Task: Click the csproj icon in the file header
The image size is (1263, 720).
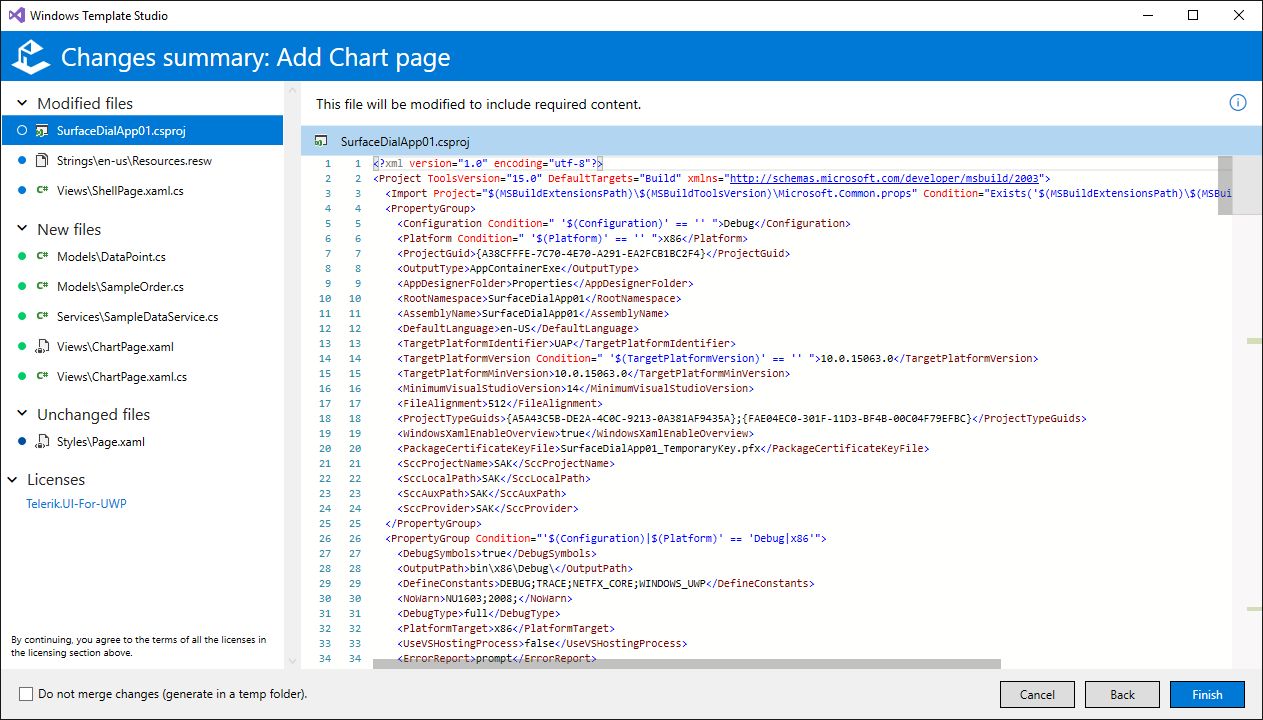Action: pyautogui.click(x=321, y=141)
